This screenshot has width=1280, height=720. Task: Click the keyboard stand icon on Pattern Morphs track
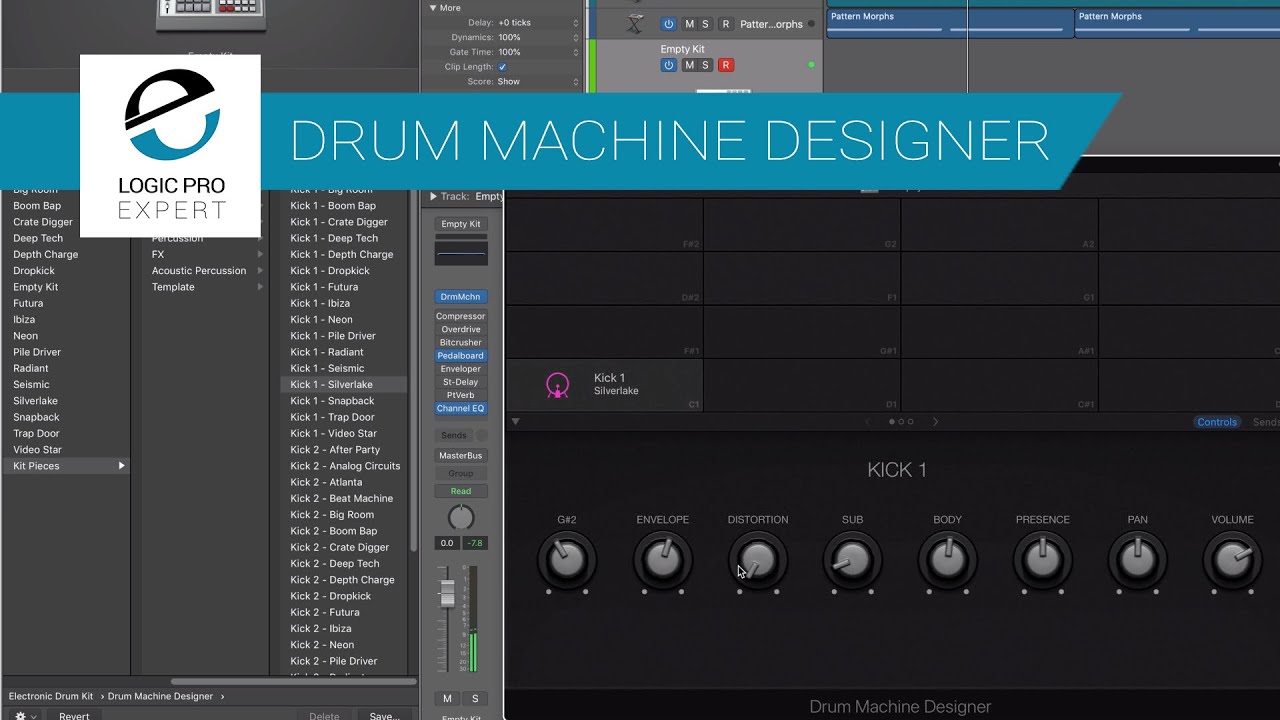[x=635, y=24]
